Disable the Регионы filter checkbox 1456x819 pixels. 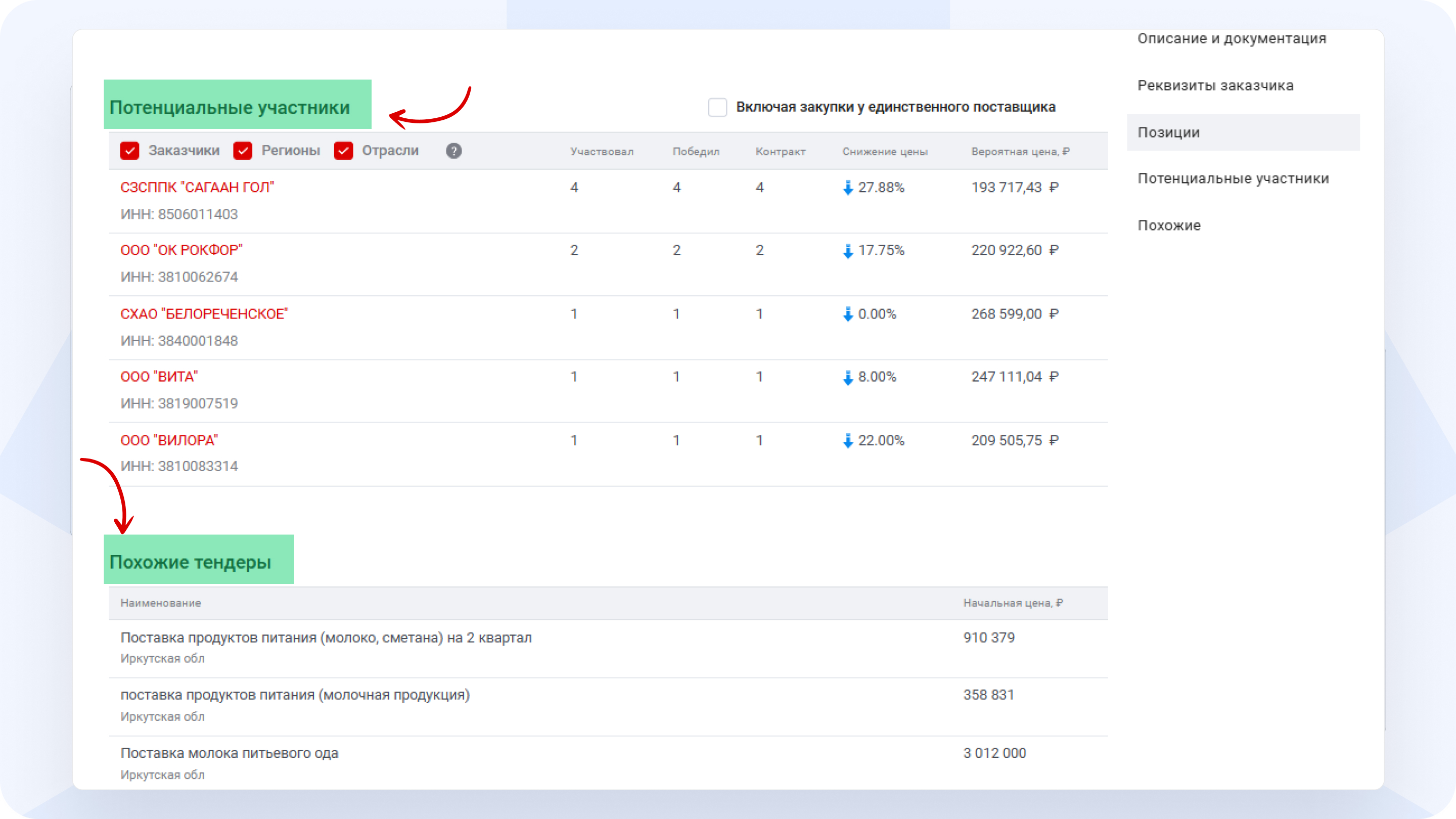[x=243, y=150]
